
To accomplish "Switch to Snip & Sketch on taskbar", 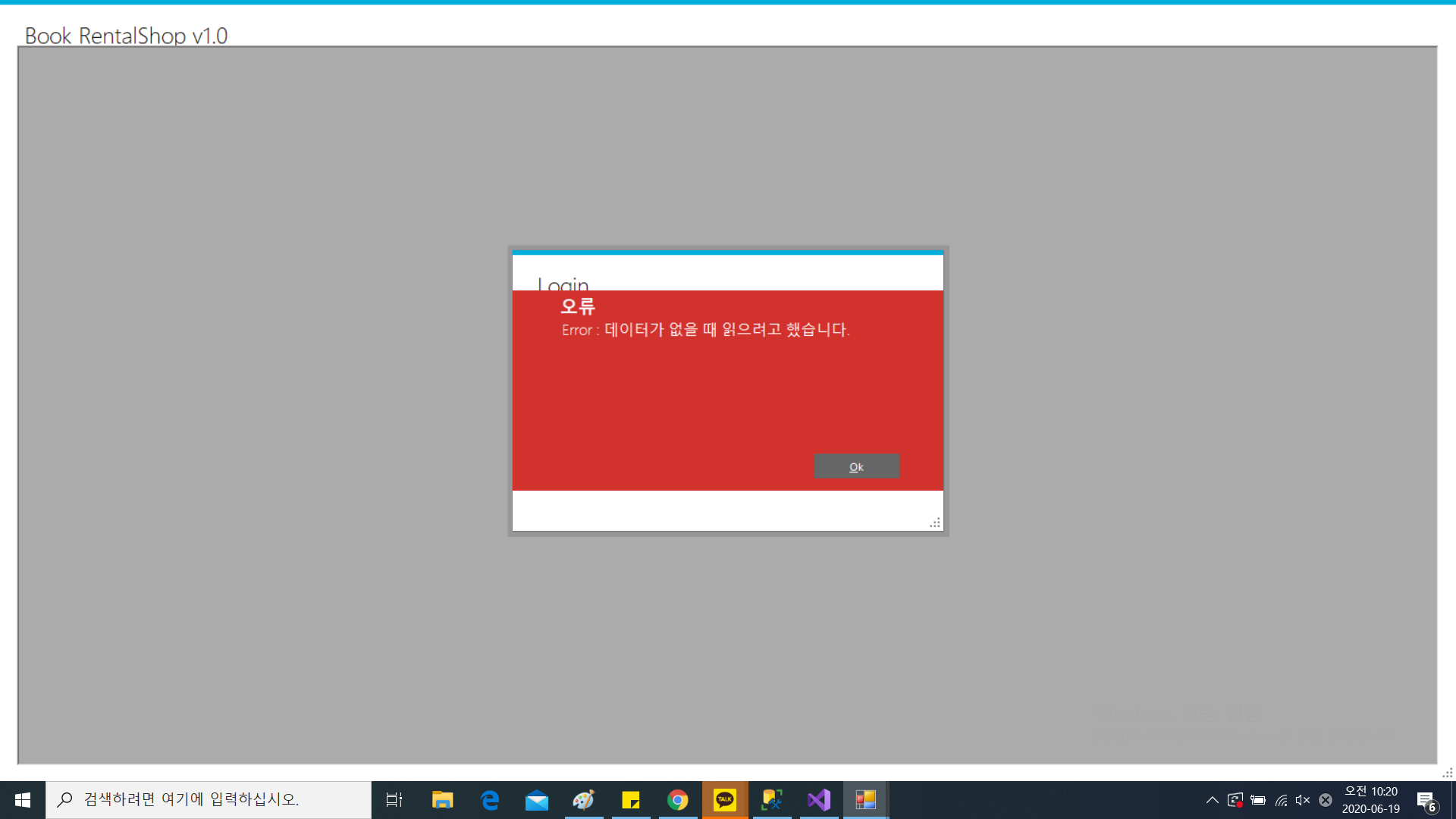I will (x=772, y=800).
